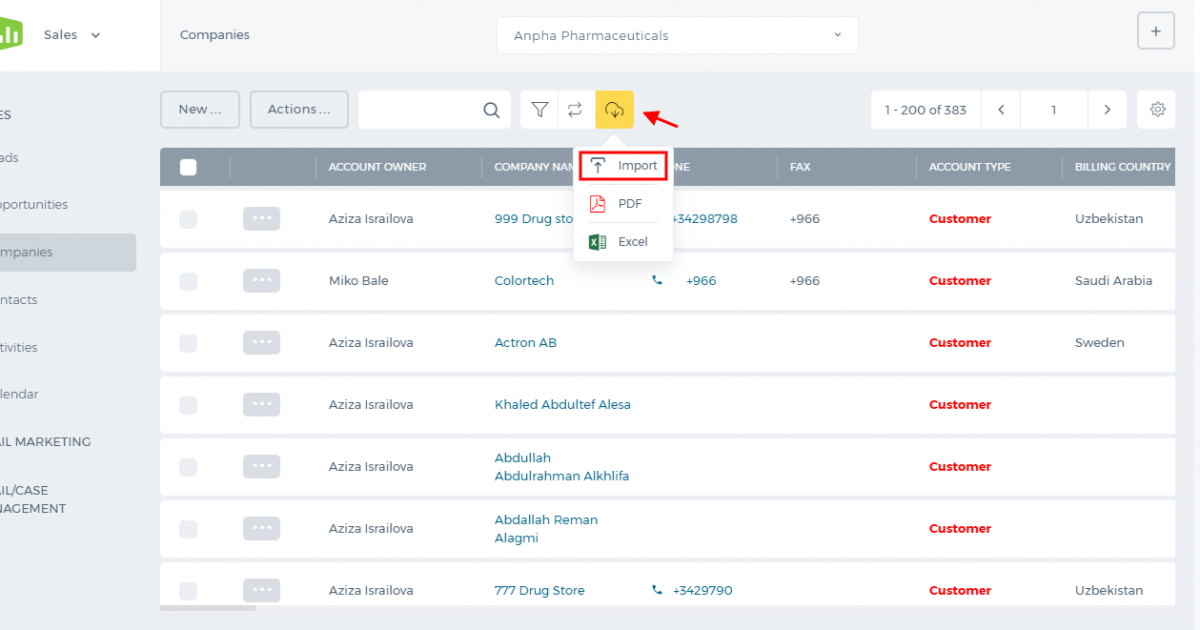This screenshot has width=1200, height=630.
Task: Click the +34298798 phone number
Action: tap(705, 219)
